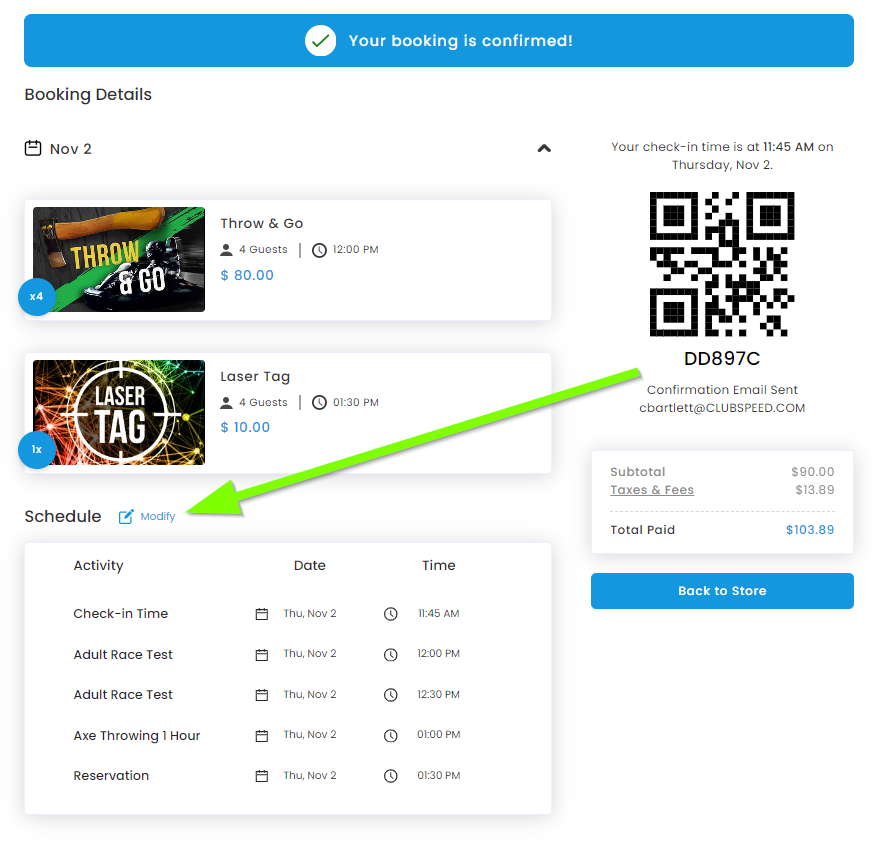The image size is (884, 843).
Task: Click the Total Paid $103.89 amount
Action: pyautogui.click(x=810, y=529)
